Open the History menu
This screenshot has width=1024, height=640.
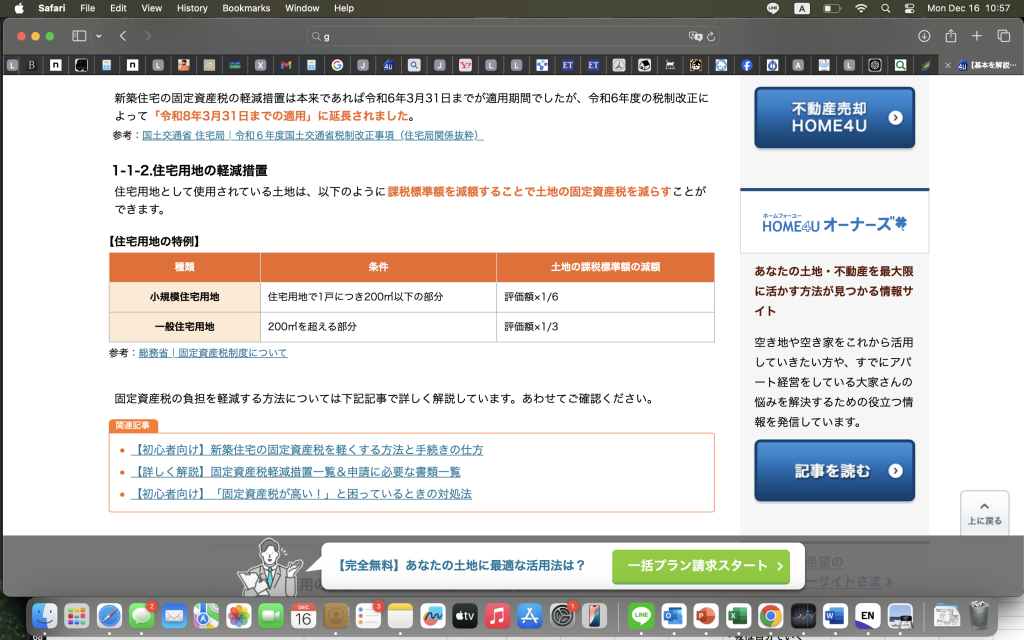click(x=191, y=8)
